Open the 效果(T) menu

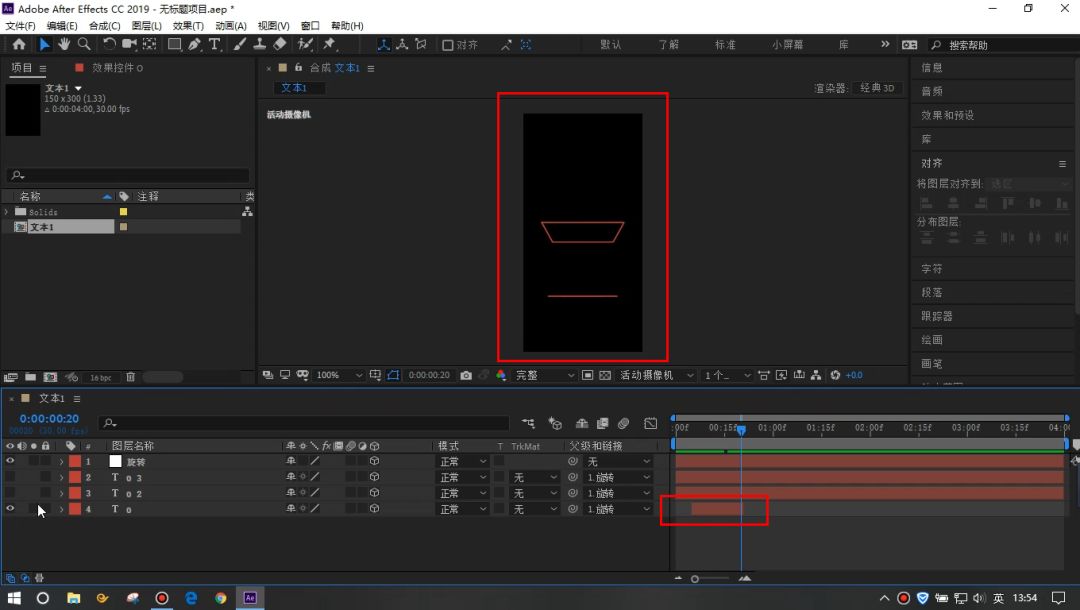coord(188,26)
